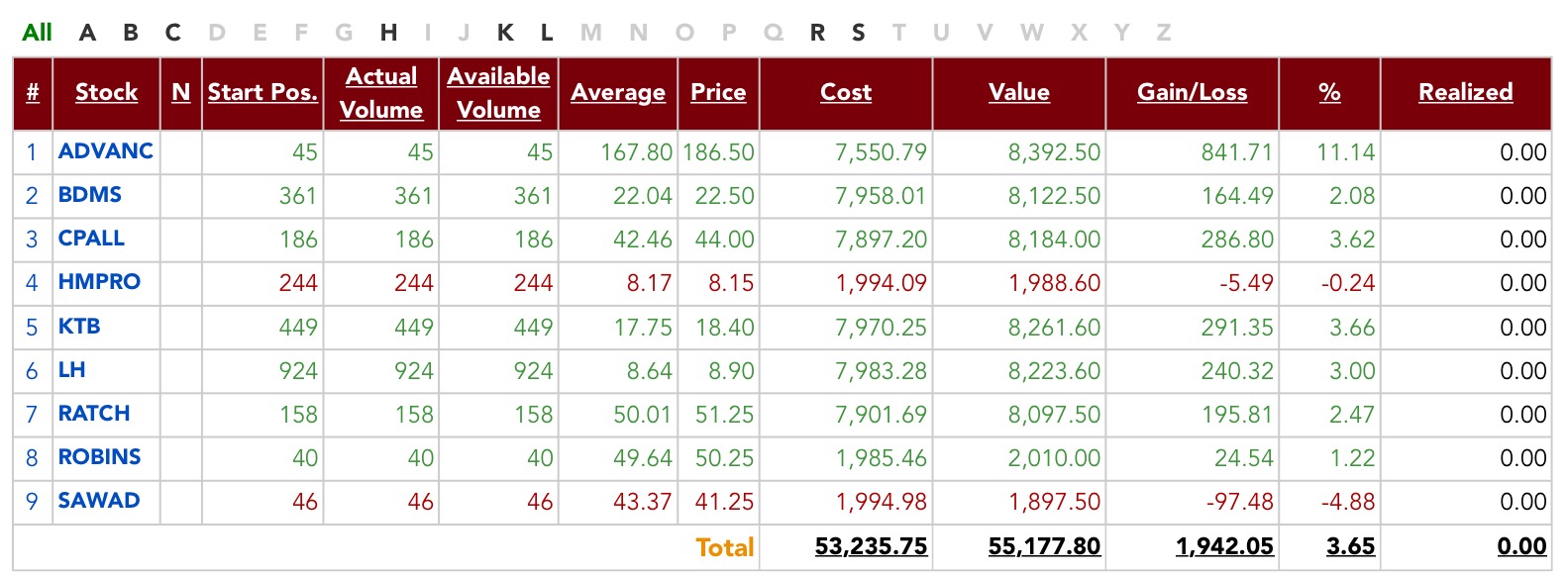Sort table by Stock column header

click(x=107, y=92)
